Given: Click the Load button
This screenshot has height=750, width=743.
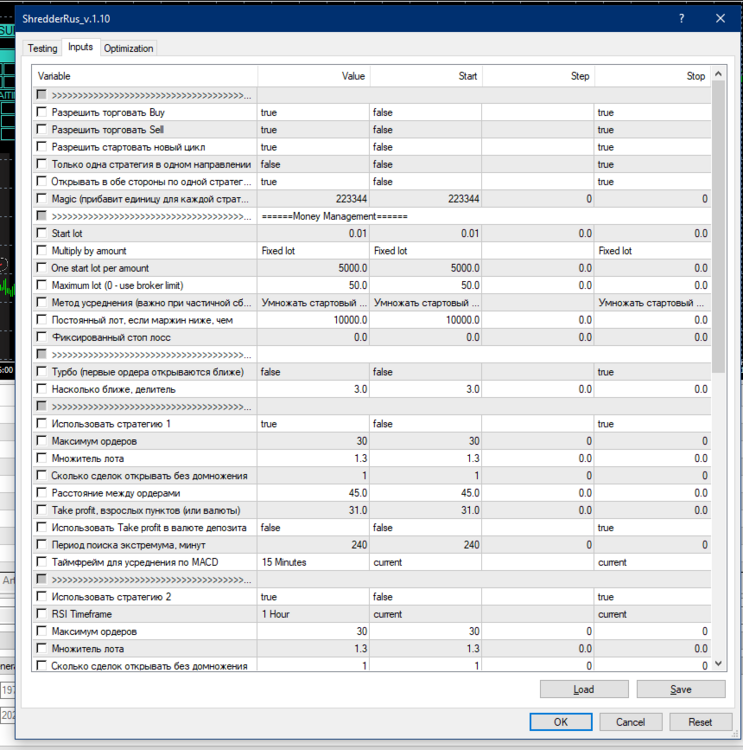Looking at the screenshot, I should (x=584, y=689).
